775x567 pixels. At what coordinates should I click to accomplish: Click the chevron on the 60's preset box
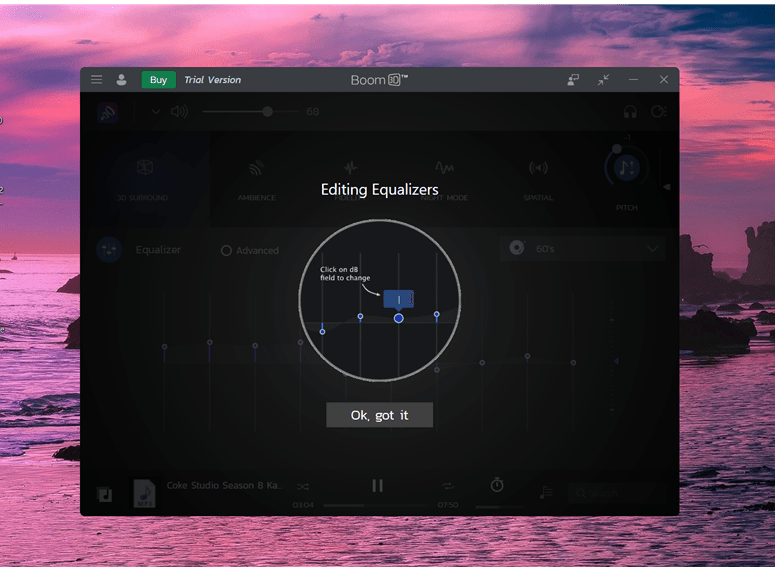(x=653, y=249)
